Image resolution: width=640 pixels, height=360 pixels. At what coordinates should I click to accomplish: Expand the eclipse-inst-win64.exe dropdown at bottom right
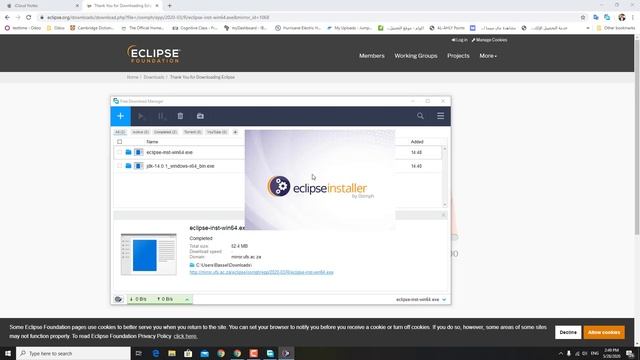[444, 300]
